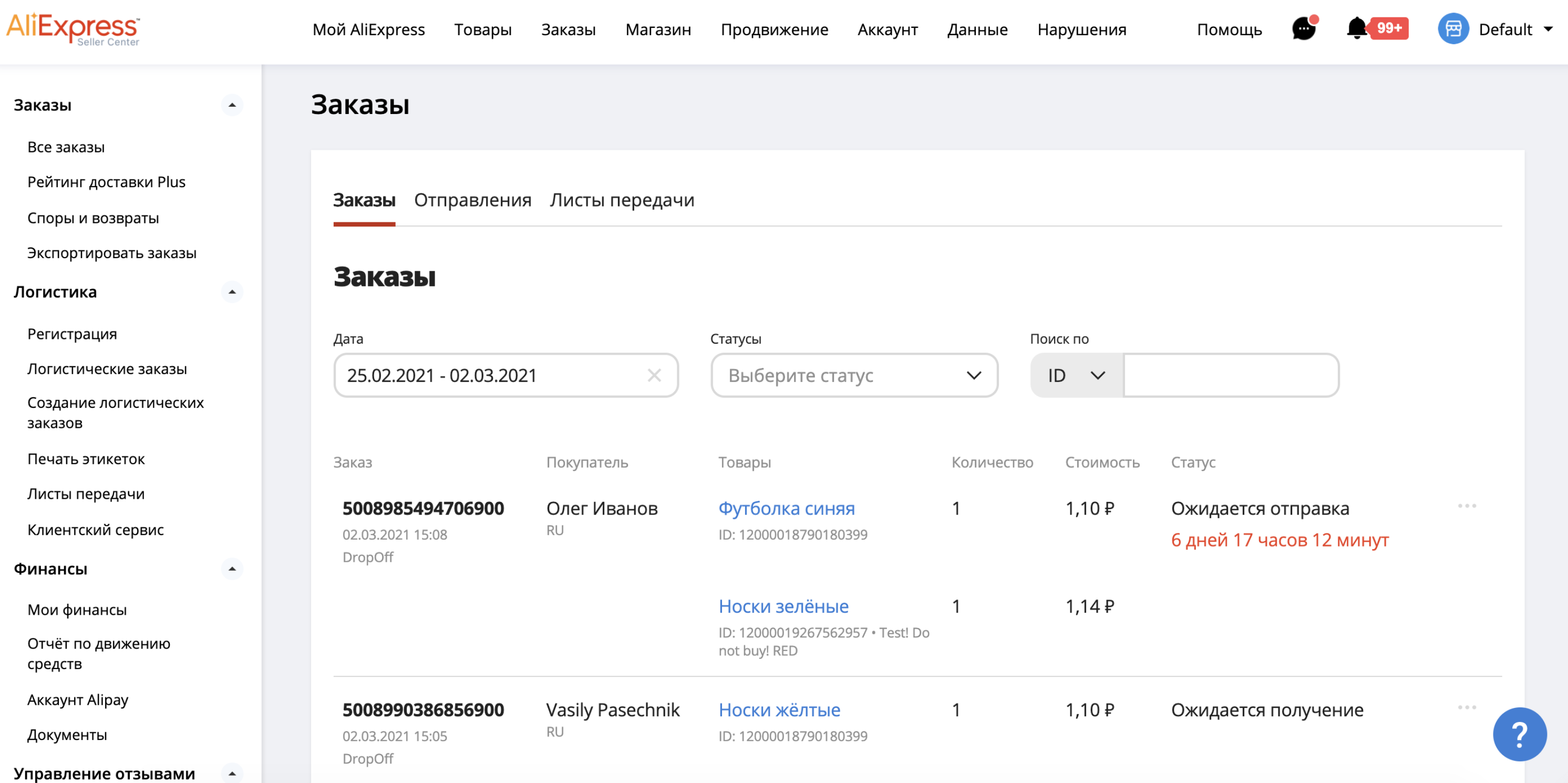Click the Стоимость column header
The height and width of the screenshot is (783, 1568).
1102,462
